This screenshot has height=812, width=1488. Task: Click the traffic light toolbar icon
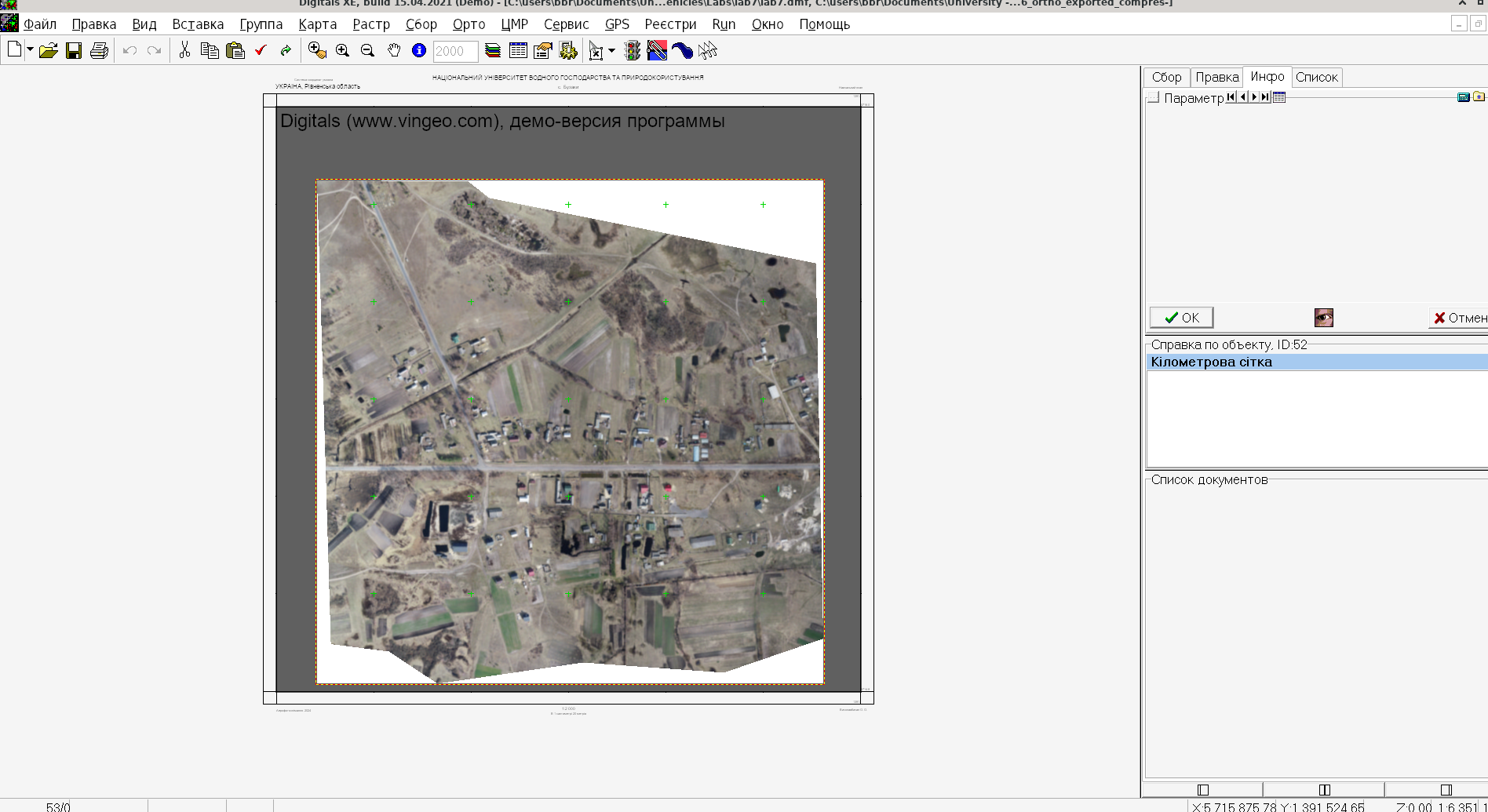click(632, 51)
